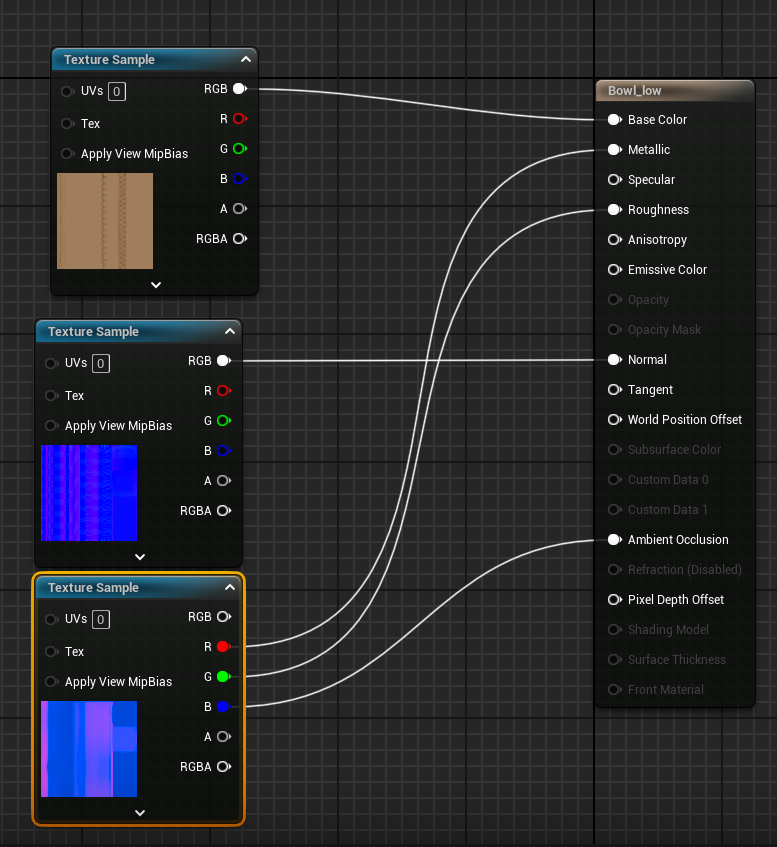
Task: Click the UVs input pin on the selected node
Action: tap(51, 620)
